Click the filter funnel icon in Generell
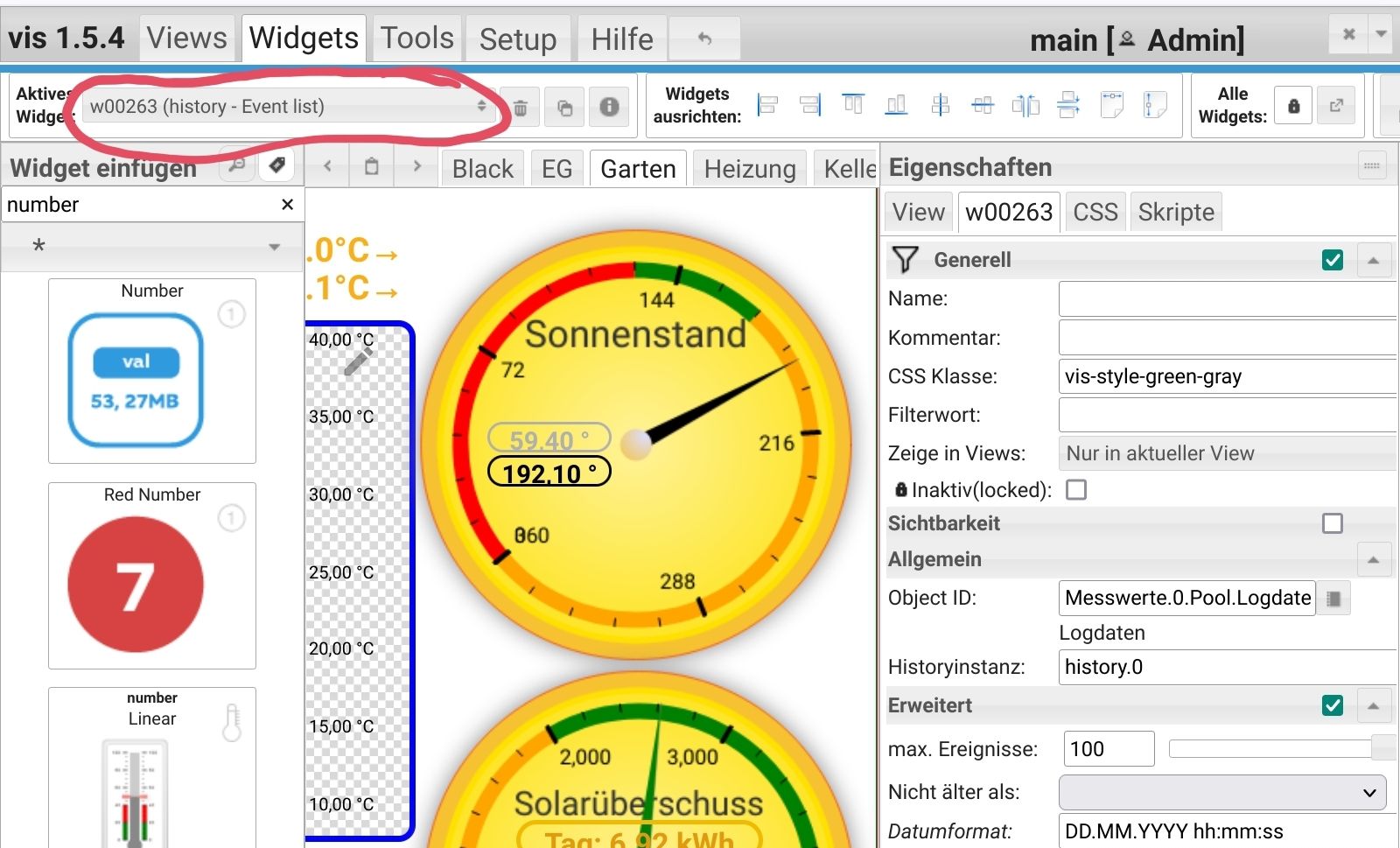Viewport: 1400px width, 848px height. click(x=905, y=260)
